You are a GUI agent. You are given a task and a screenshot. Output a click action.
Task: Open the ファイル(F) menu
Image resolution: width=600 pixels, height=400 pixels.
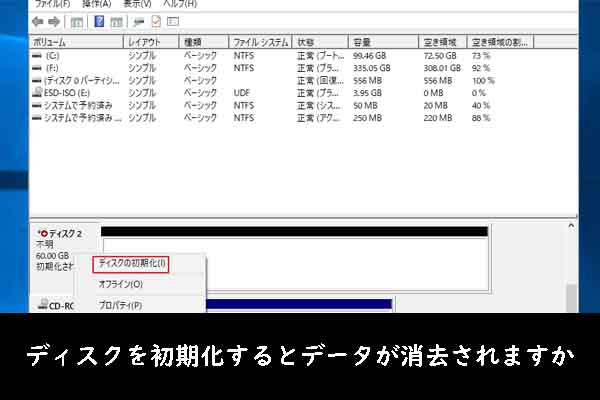[50, 3]
